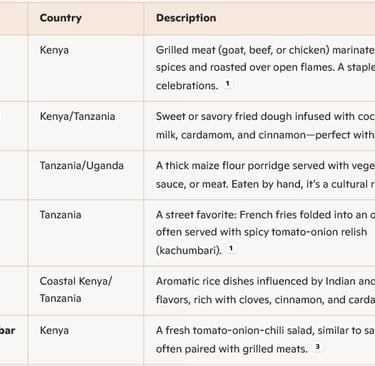Click the sweet or savory fried dough description
The width and height of the screenshot is (375, 366).
pos(265,126)
